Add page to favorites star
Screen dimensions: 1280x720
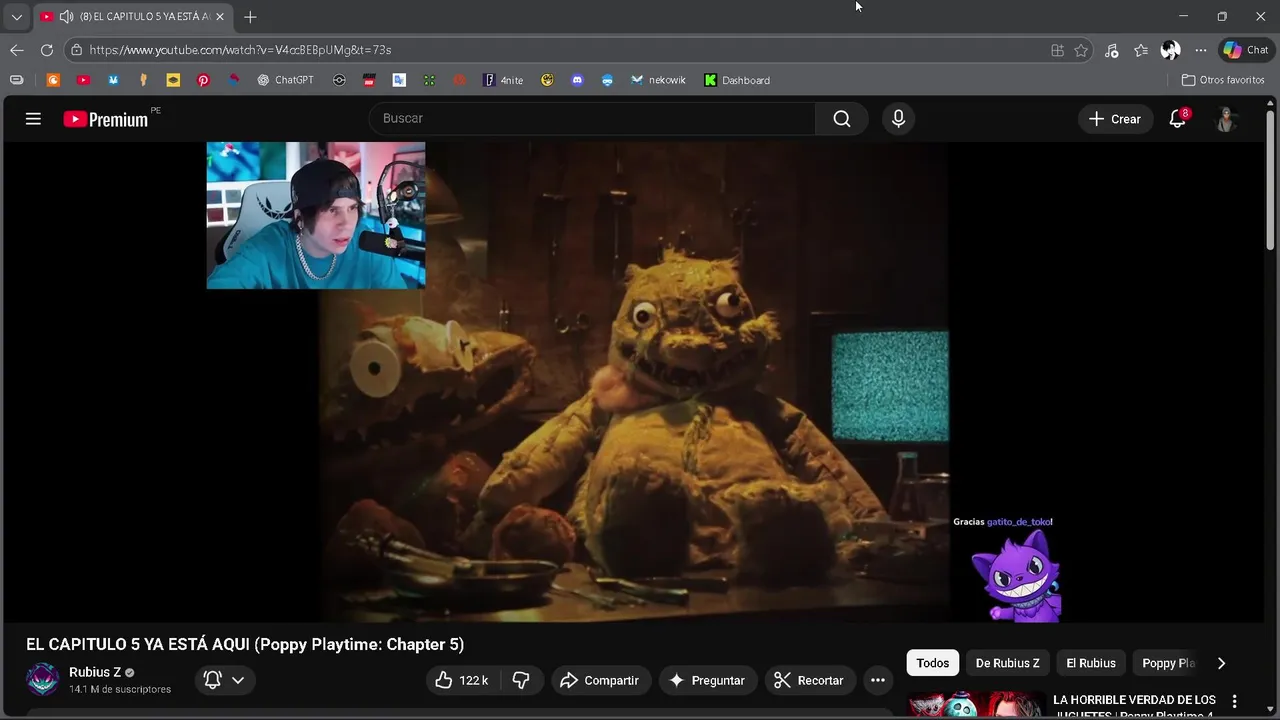tap(1081, 50)
